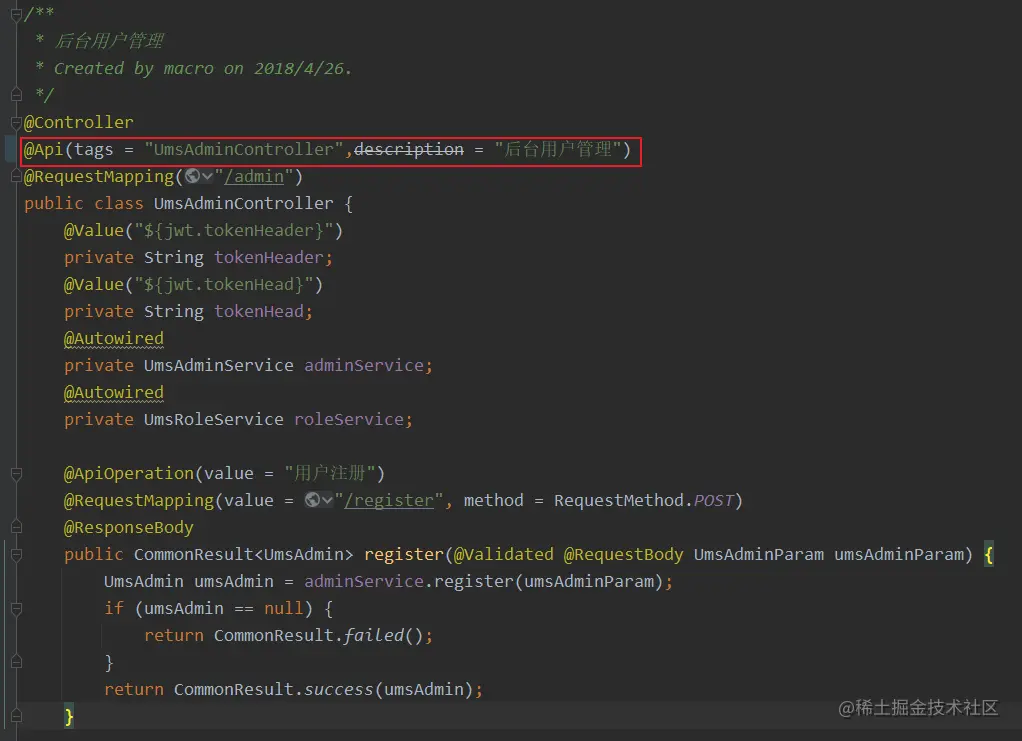Click the fold marker beside @ResponseBody
This screenshot has width=1022, height=741.
(16, 527)
